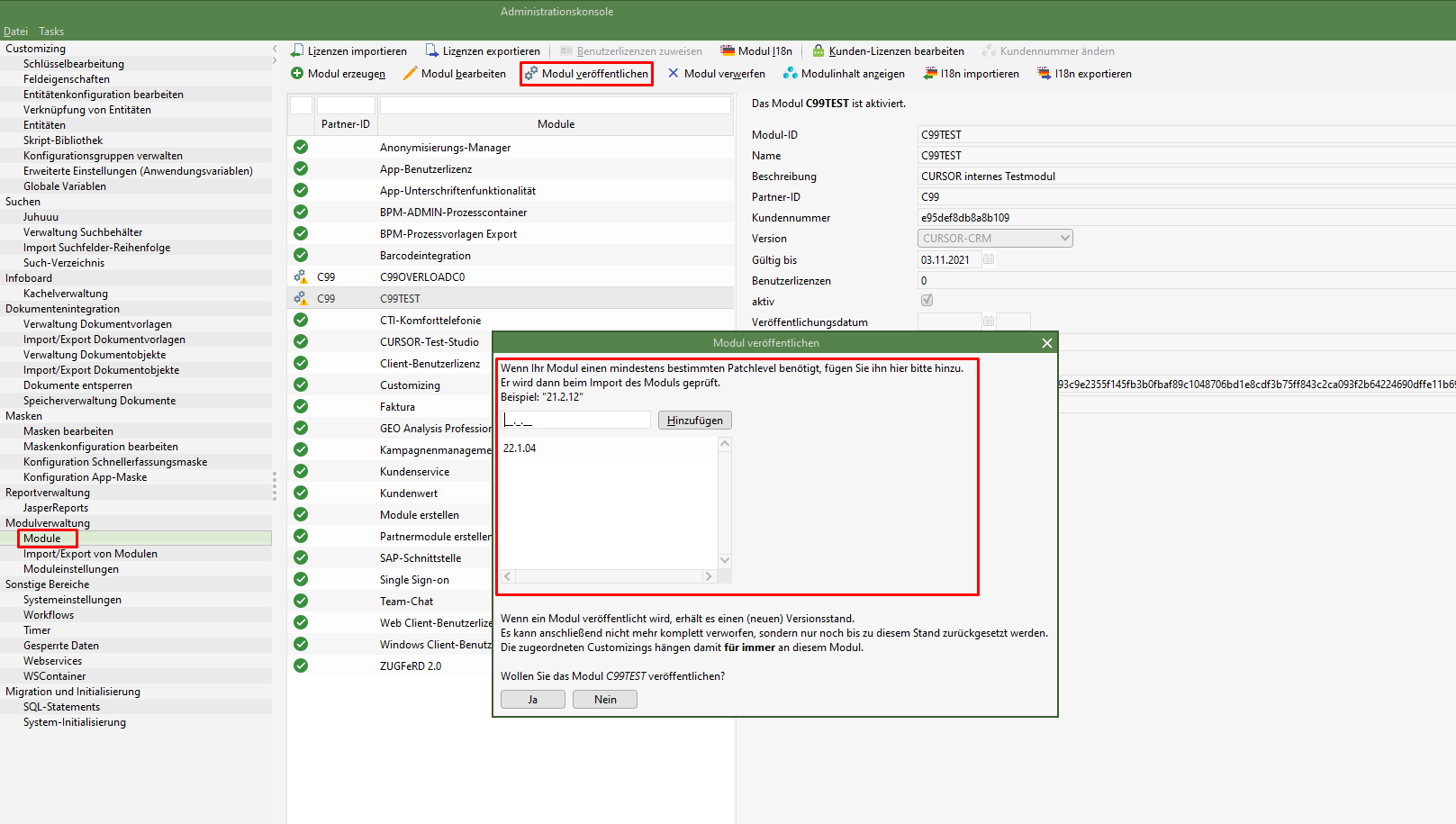The height and width of the screenshot is (824, 1456).
Task: Select Import/Export von Modulen in tree
Action: pos(90,554)
